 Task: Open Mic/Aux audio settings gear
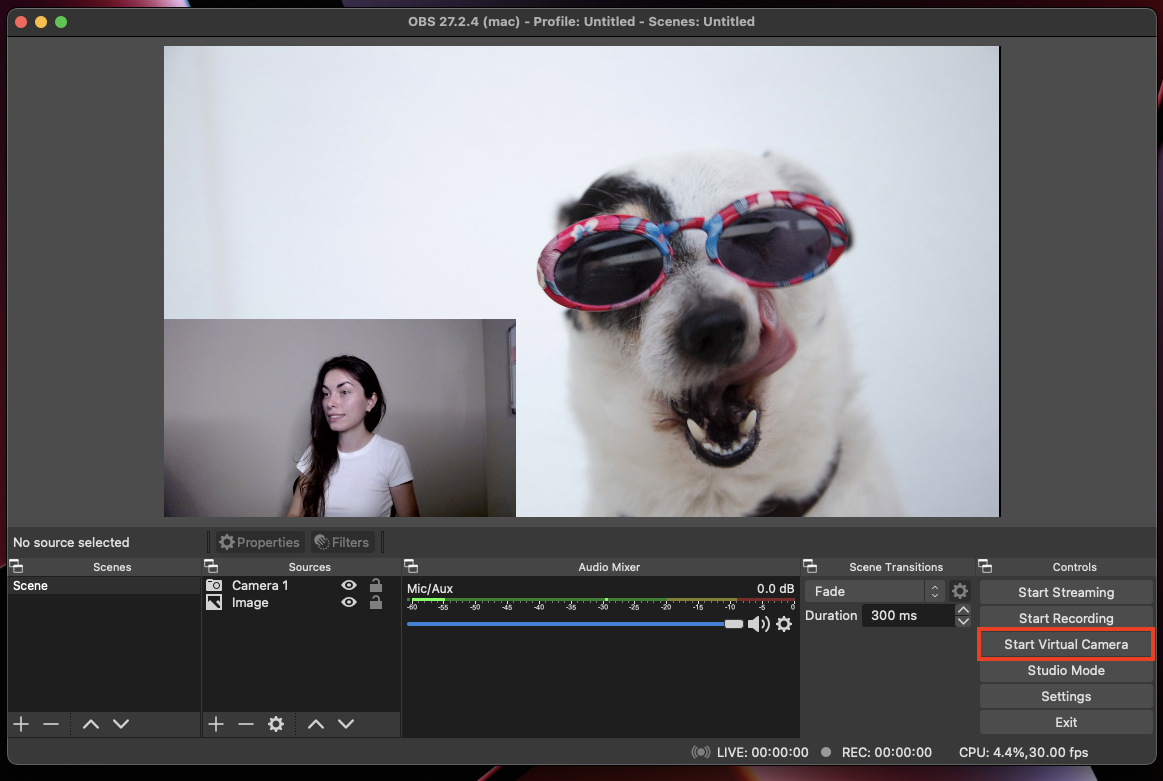pos(784,624)
